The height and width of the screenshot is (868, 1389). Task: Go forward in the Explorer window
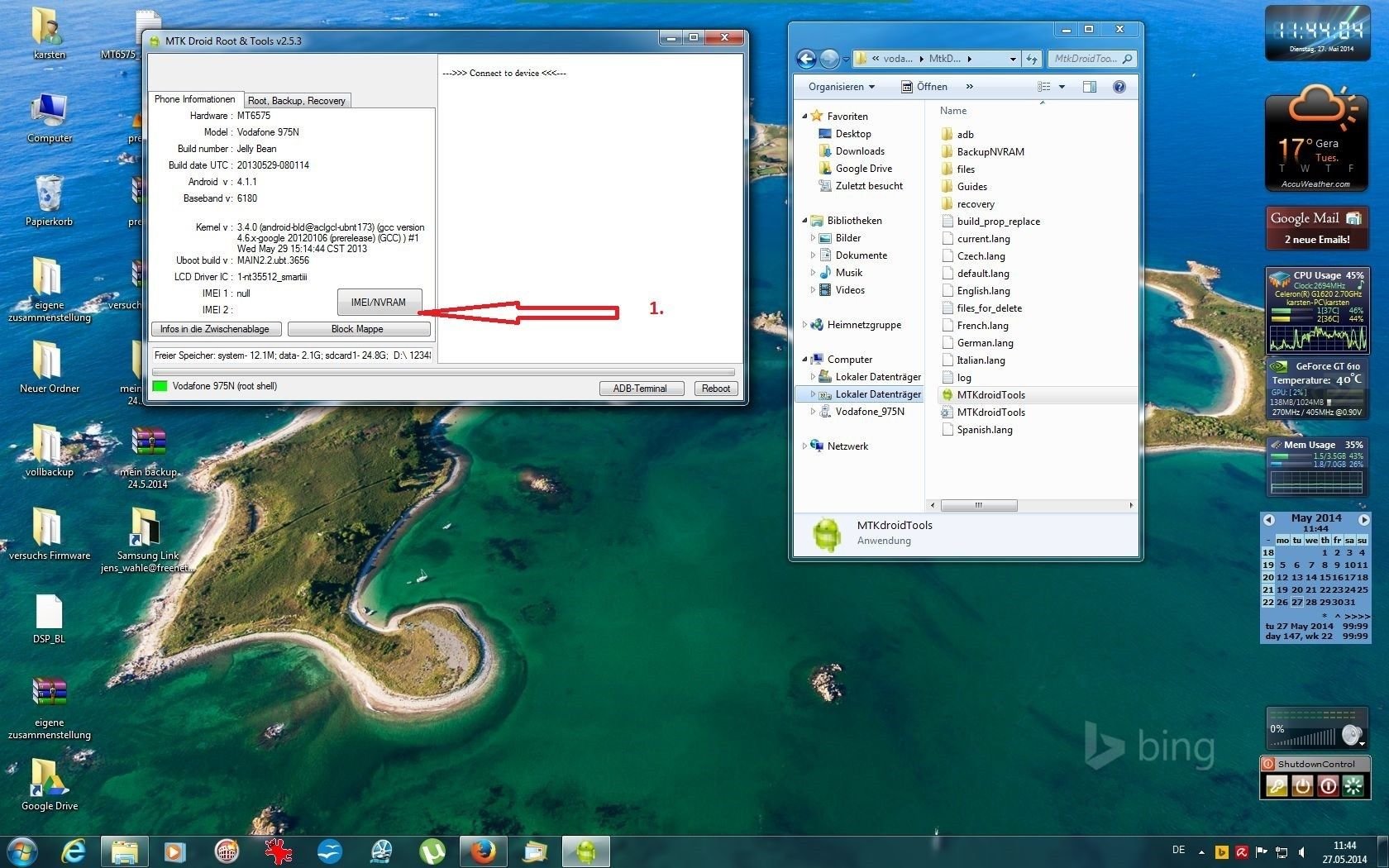point(828,59)
